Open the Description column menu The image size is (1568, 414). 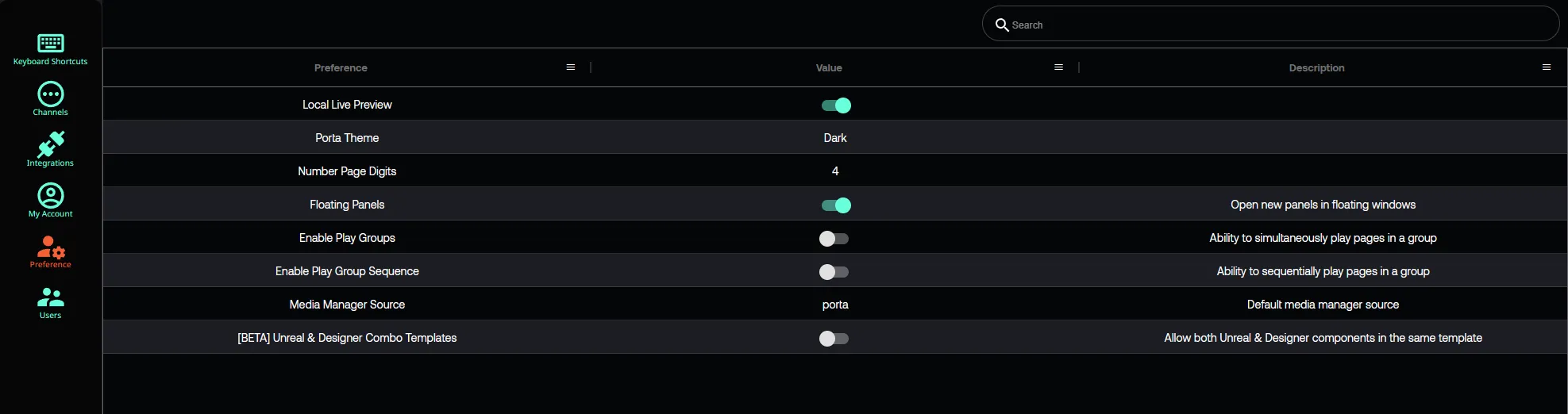[x=1546, y=67]
